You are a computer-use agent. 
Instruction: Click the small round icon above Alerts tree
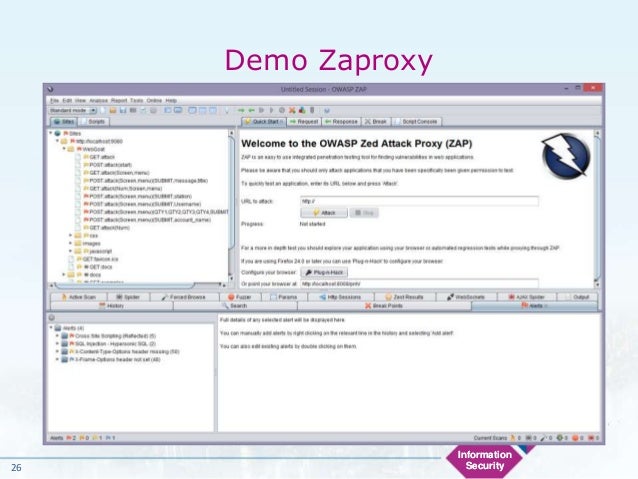(x=52, y=318)
